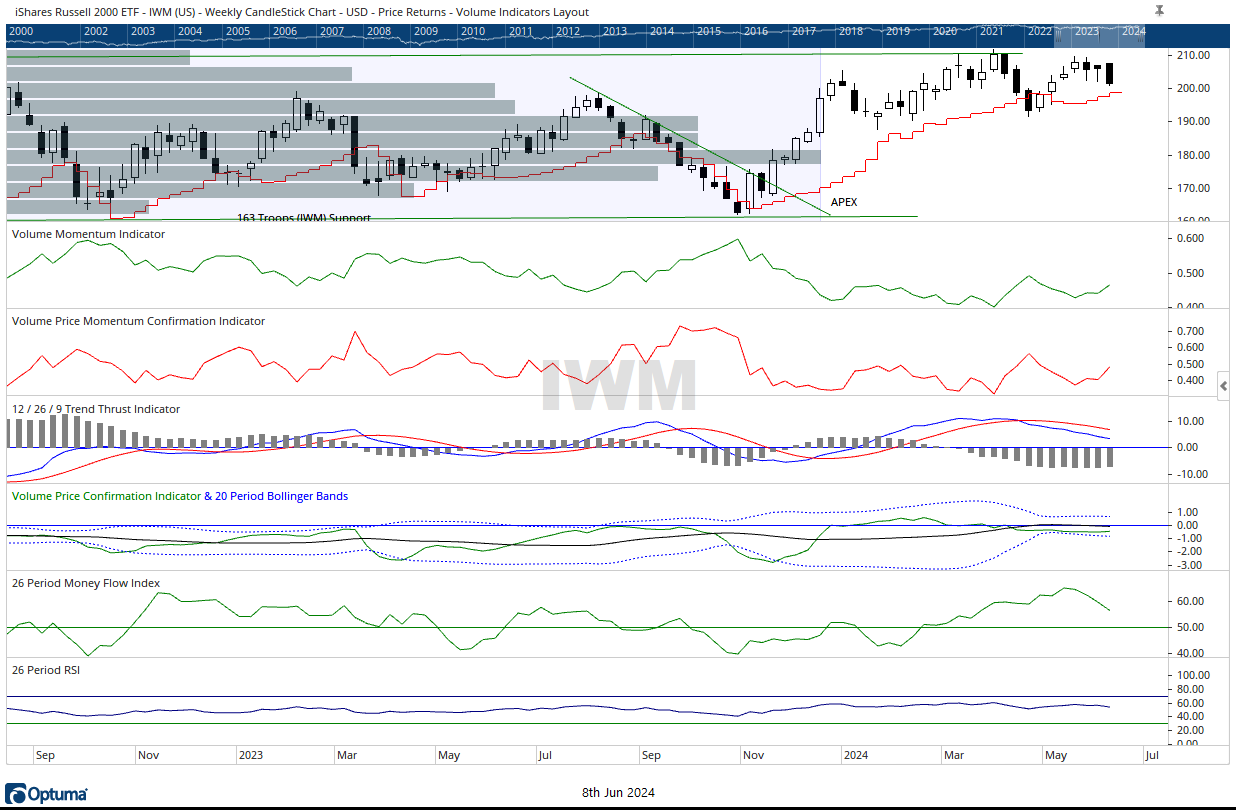Click the Mar label on the bottom date axis after 2024
1236x810 pixels.
coord(952,756)
